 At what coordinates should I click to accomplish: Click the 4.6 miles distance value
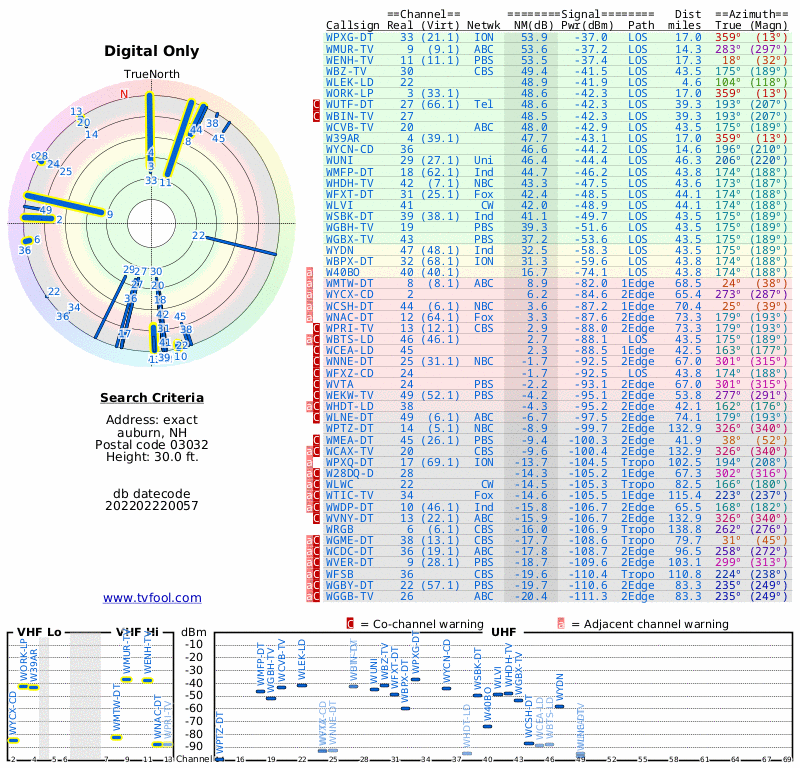pos(691,82)
